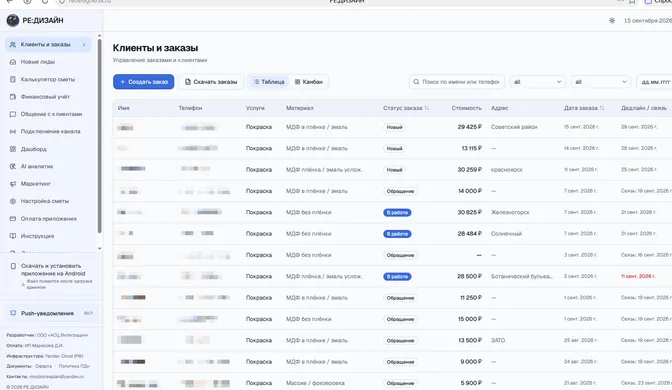Click the РЕ:ДИЗАЙН logo avatar
This screenshot has height=390, width=672.
pos(13,20)
